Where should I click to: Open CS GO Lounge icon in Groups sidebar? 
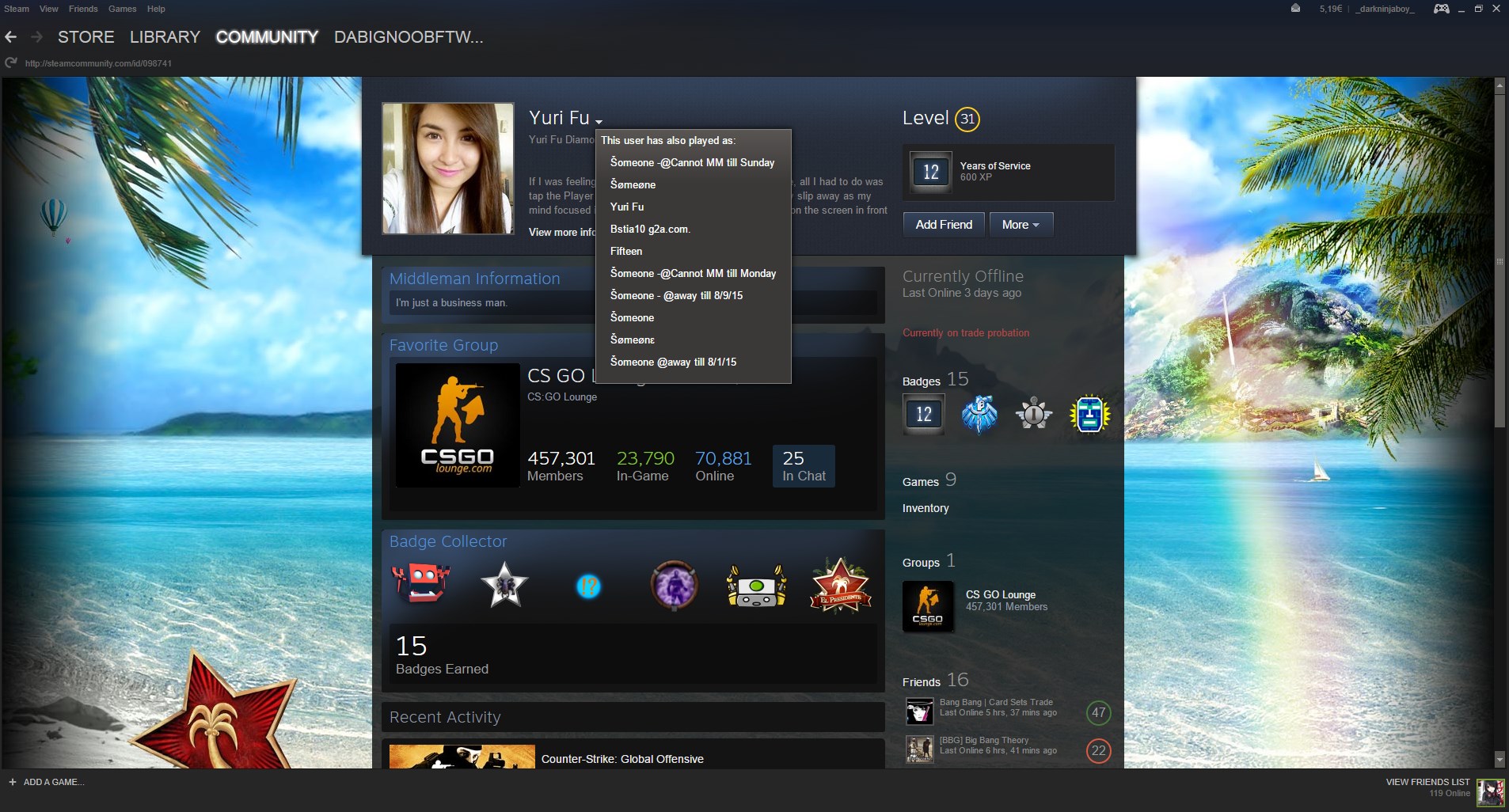[x=928, y=607]
